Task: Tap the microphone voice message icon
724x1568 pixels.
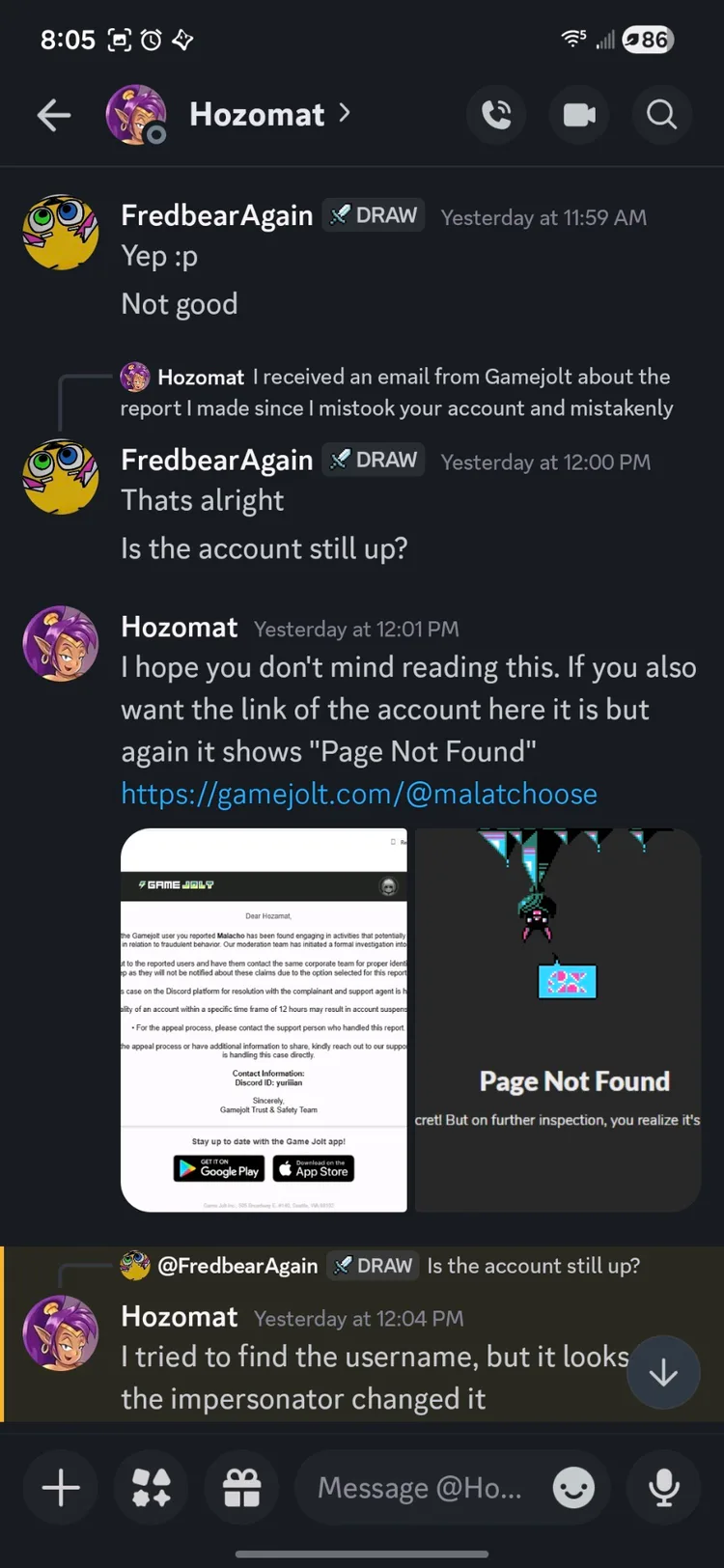Action: pos(663,1487)
